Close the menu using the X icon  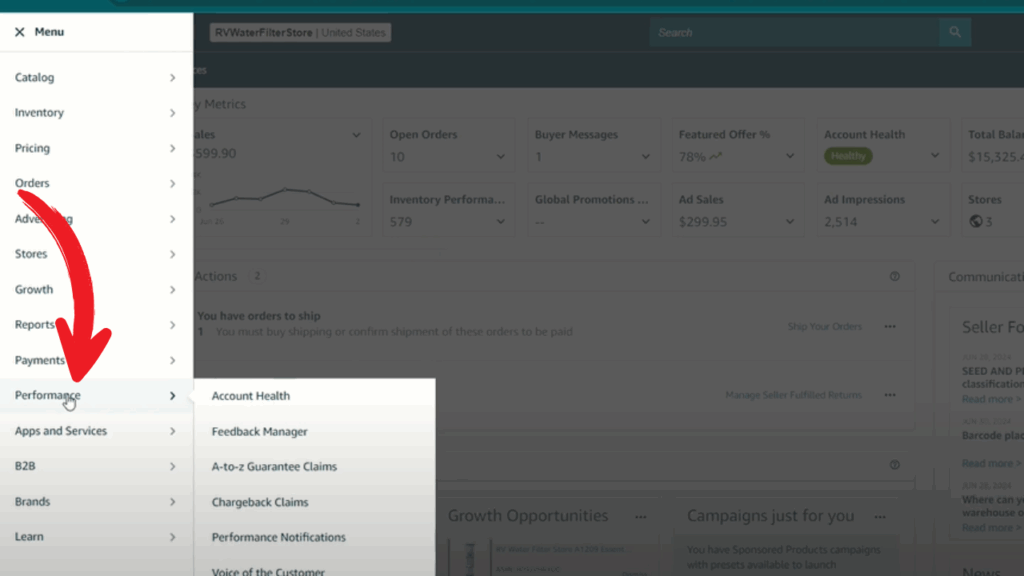click(x=20, y=32)
